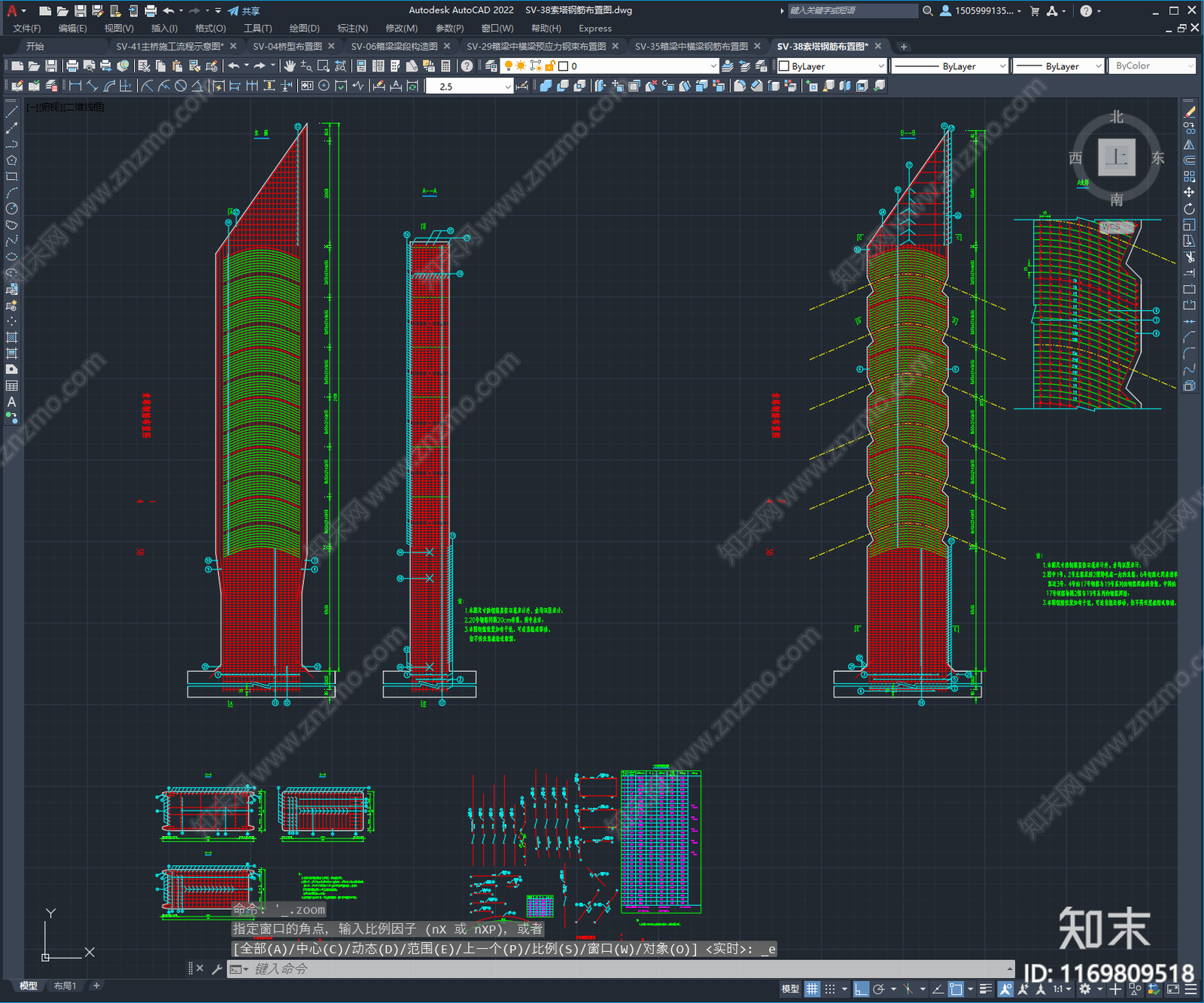Choose the Multiline Text A tool
The width and height of the screenshot is (1204, 1003).
click(x=11, y=402)
